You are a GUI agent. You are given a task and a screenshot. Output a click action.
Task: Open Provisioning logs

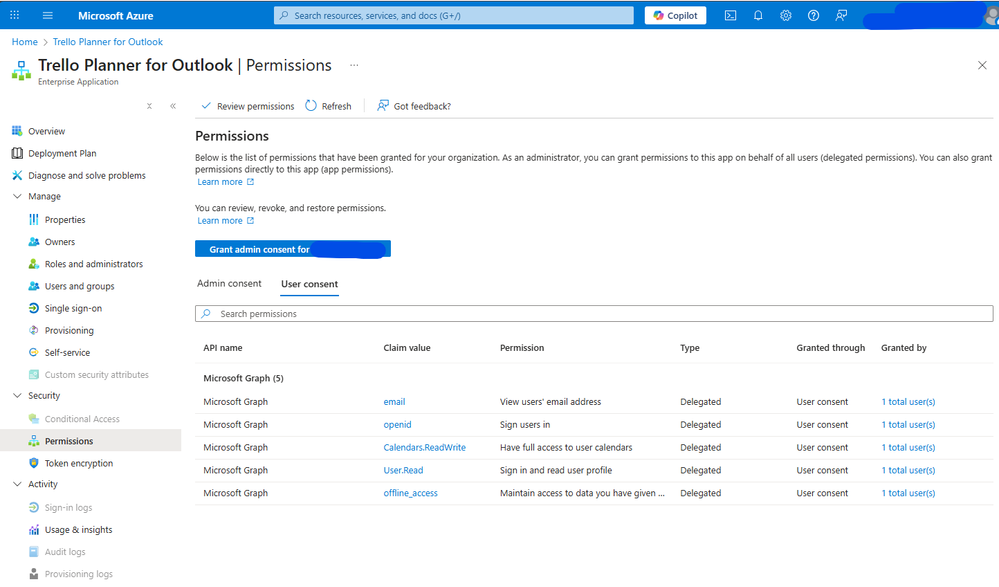(x=78, y=574)
